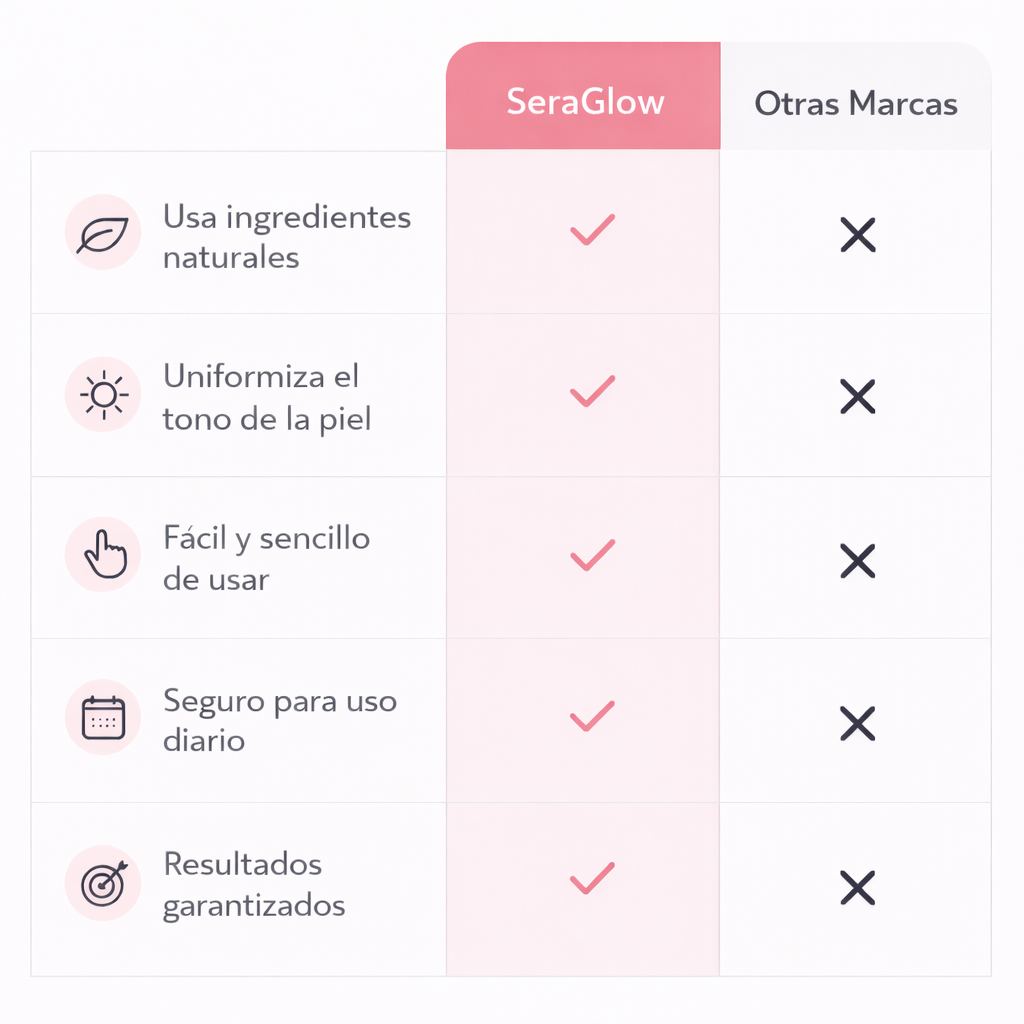Click SeraGlow checkmark for guaranteed results row

pos(592,879)
